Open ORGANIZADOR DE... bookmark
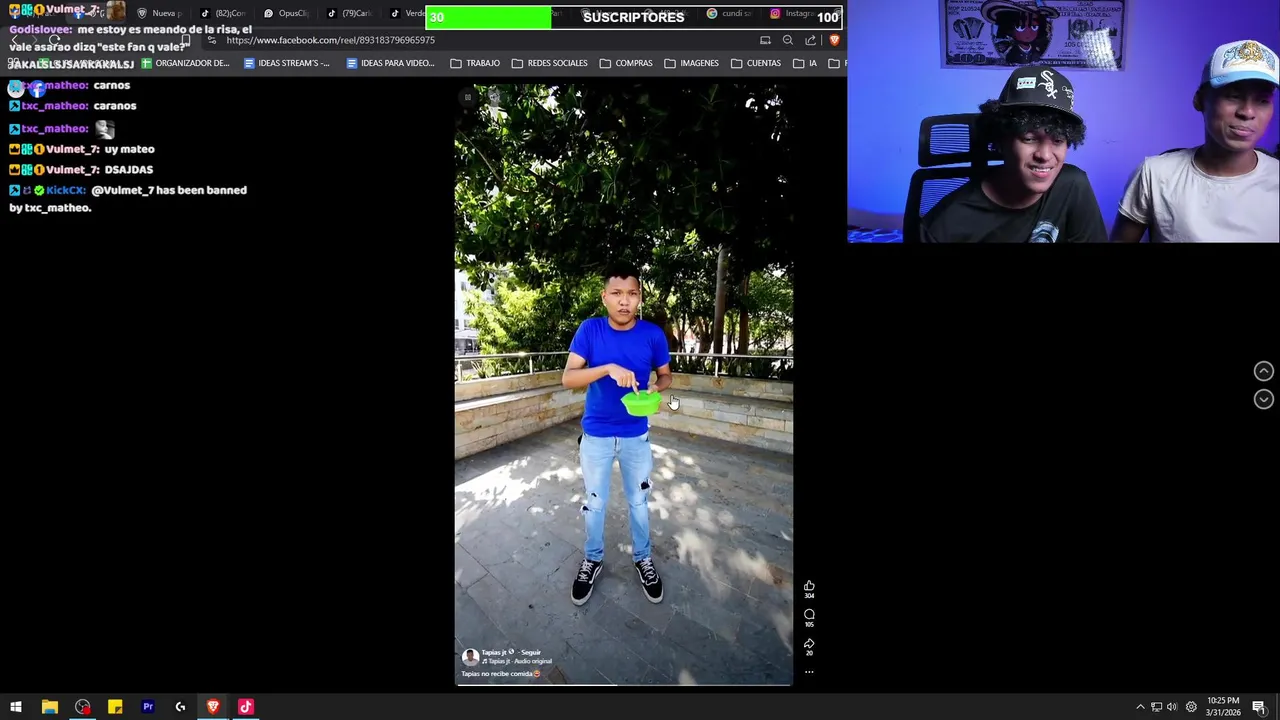Viewport: 1280px width, 720px height. [x=186, y=63]
